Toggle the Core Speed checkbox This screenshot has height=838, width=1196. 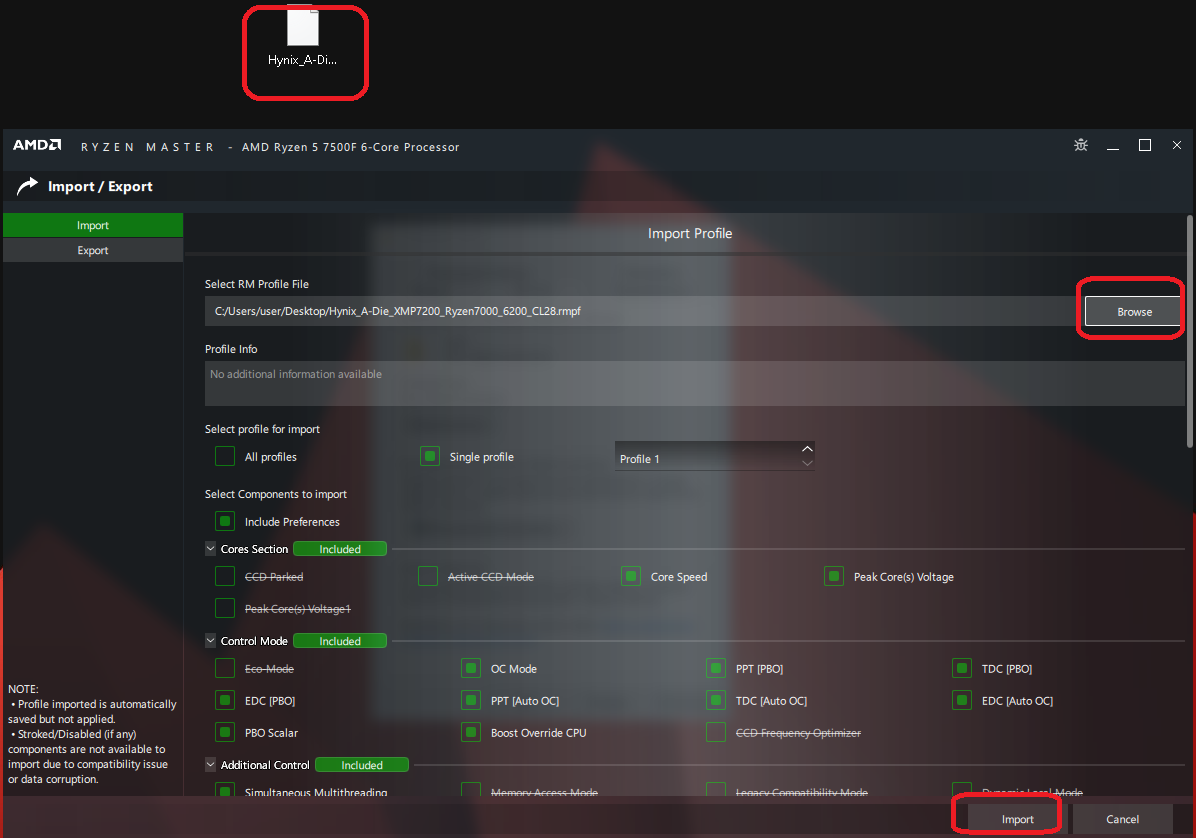point(631,576)
